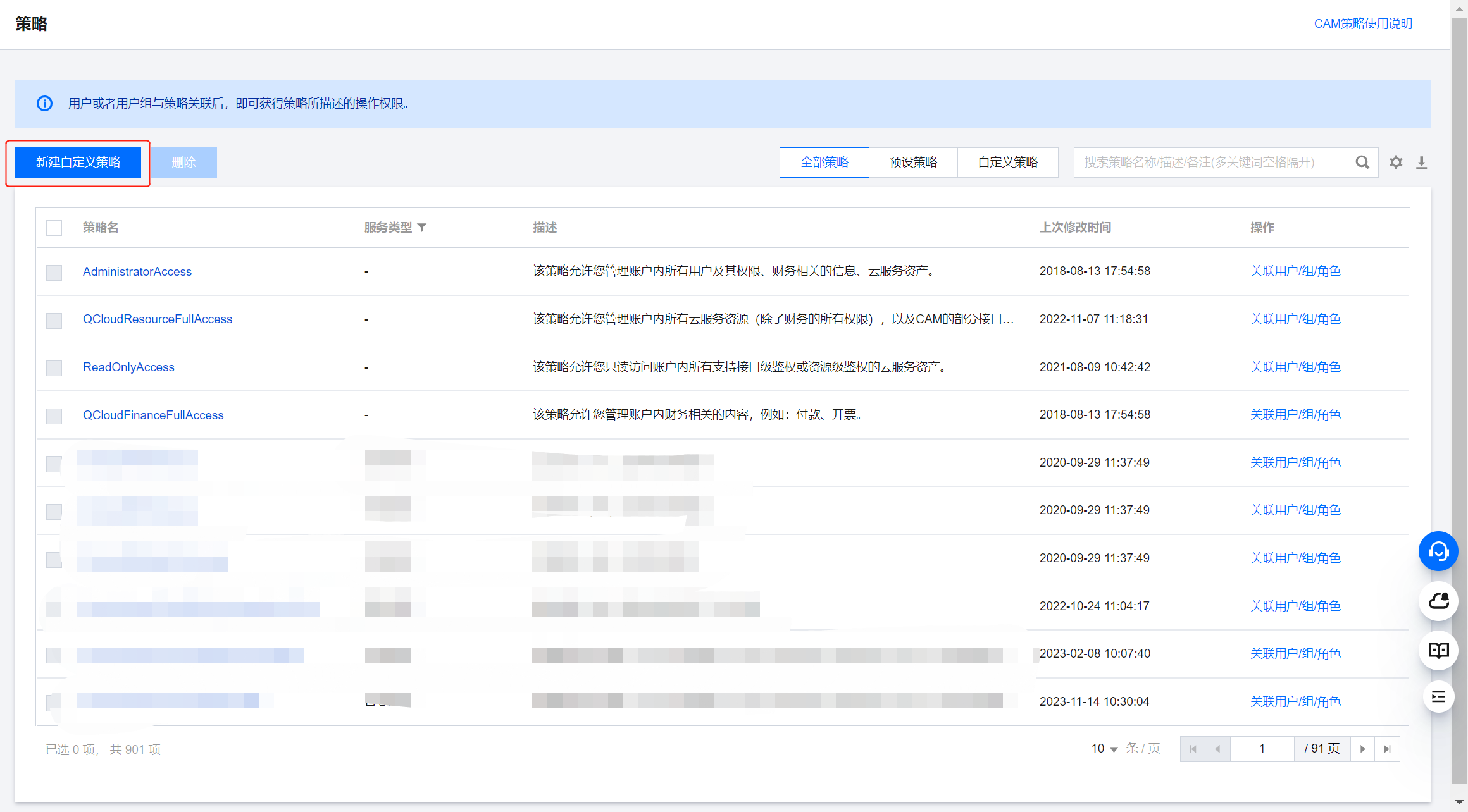Viewport: 1468px width, 812px height.
Task: Switch to the 预设策略 tab
Action: [912, 163]
